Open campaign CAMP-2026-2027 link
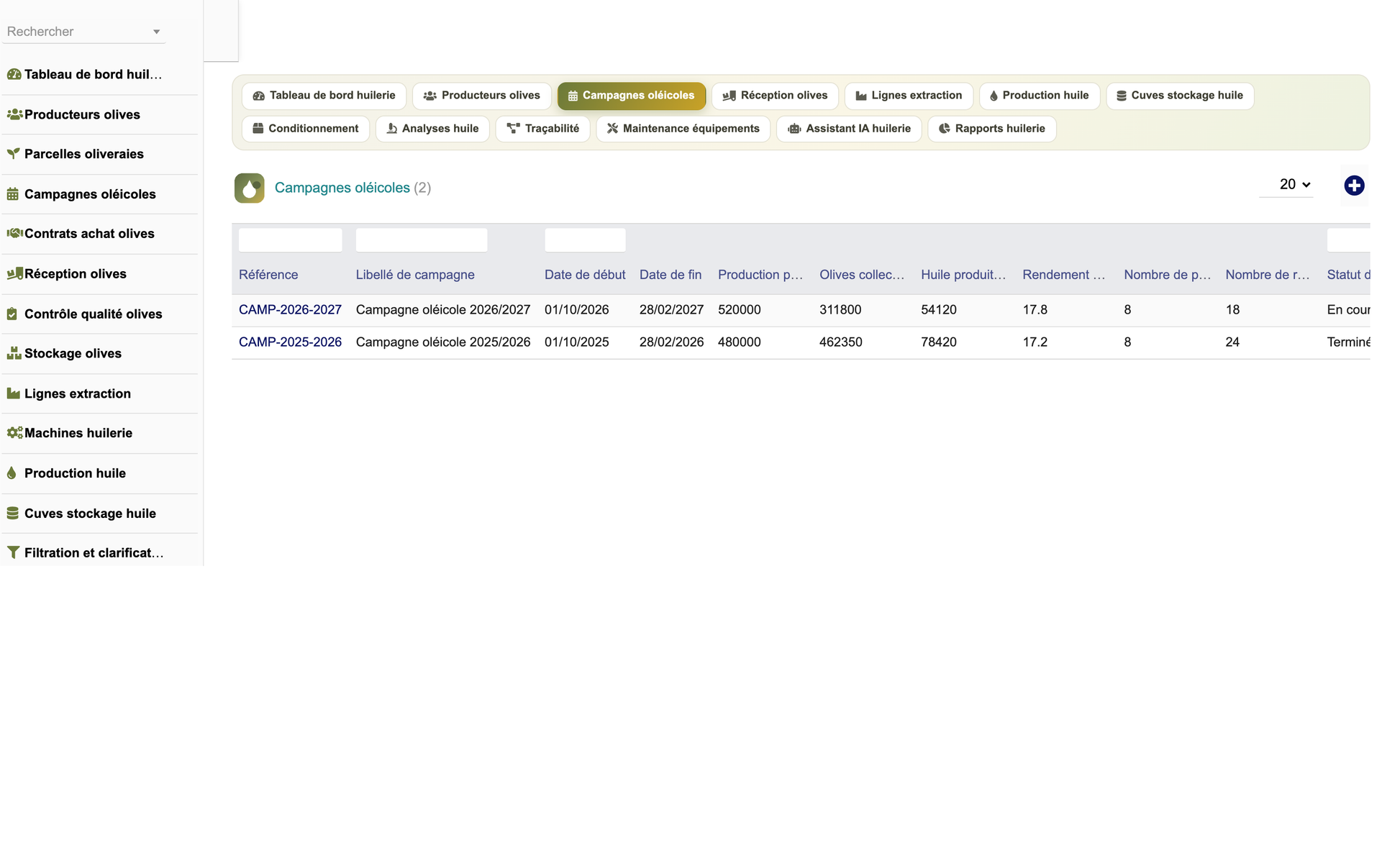This screenshot has width=1400, height=866. 290,310
